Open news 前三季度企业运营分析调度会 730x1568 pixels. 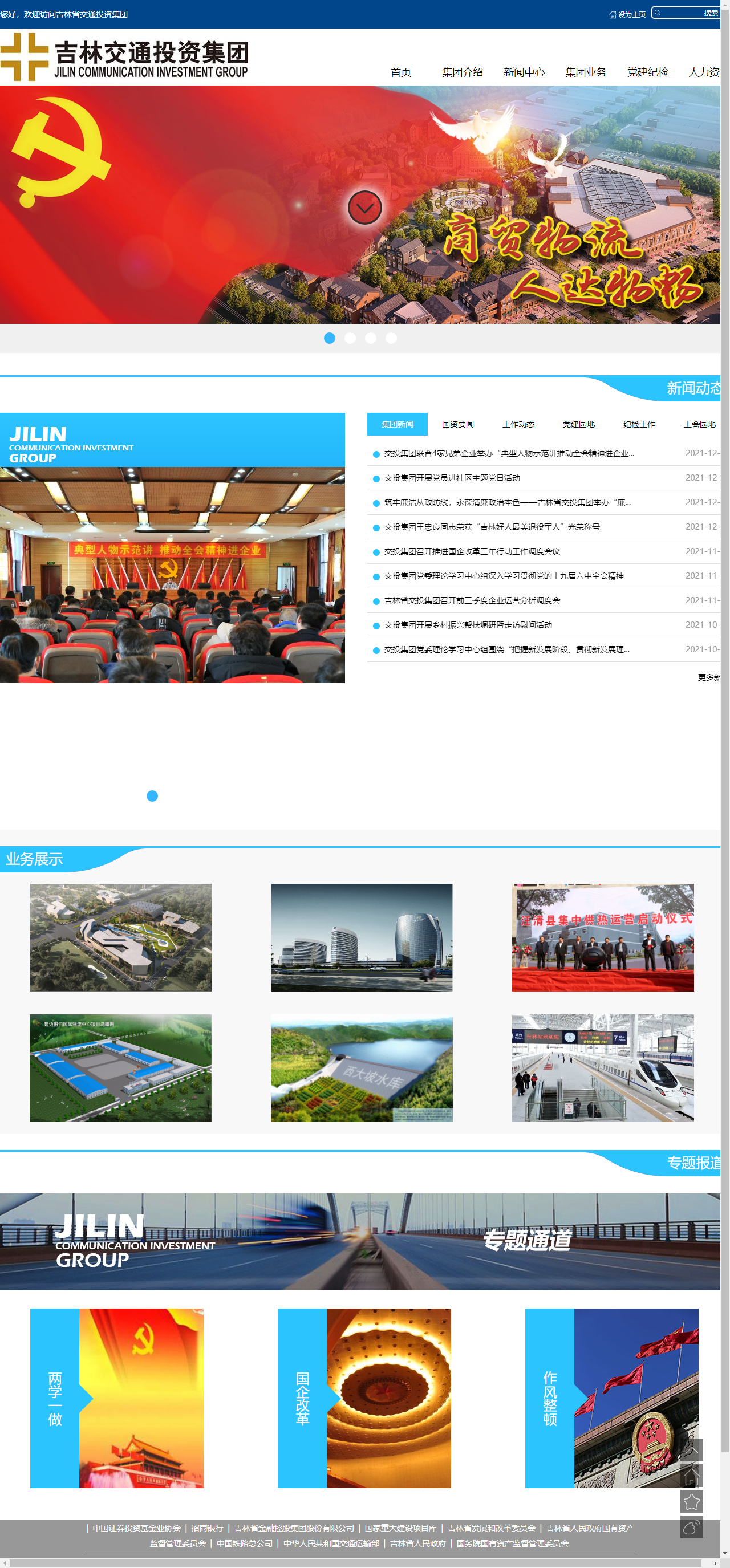(x=472, y=600)
